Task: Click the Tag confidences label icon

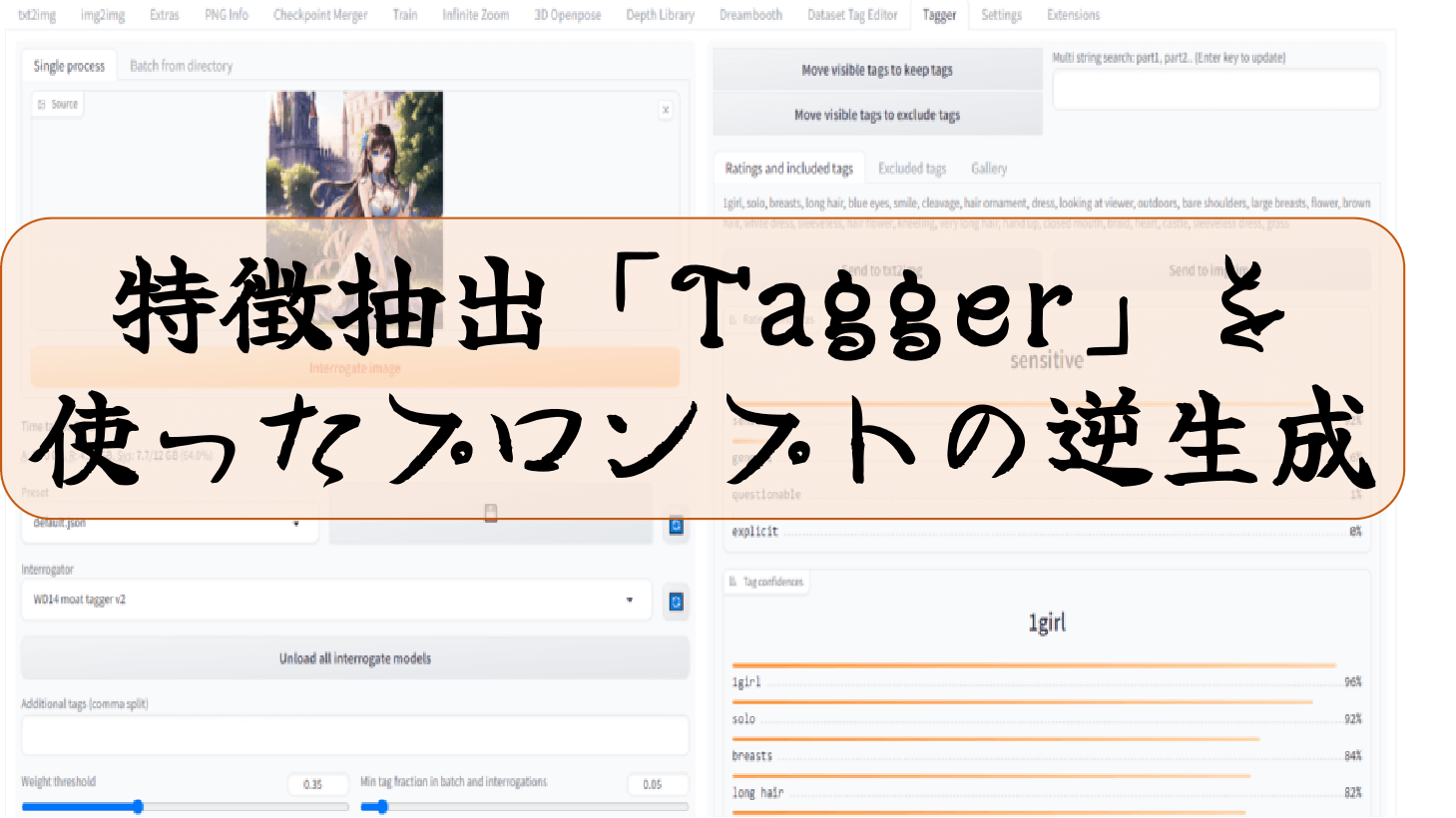Action: (733, 582)
